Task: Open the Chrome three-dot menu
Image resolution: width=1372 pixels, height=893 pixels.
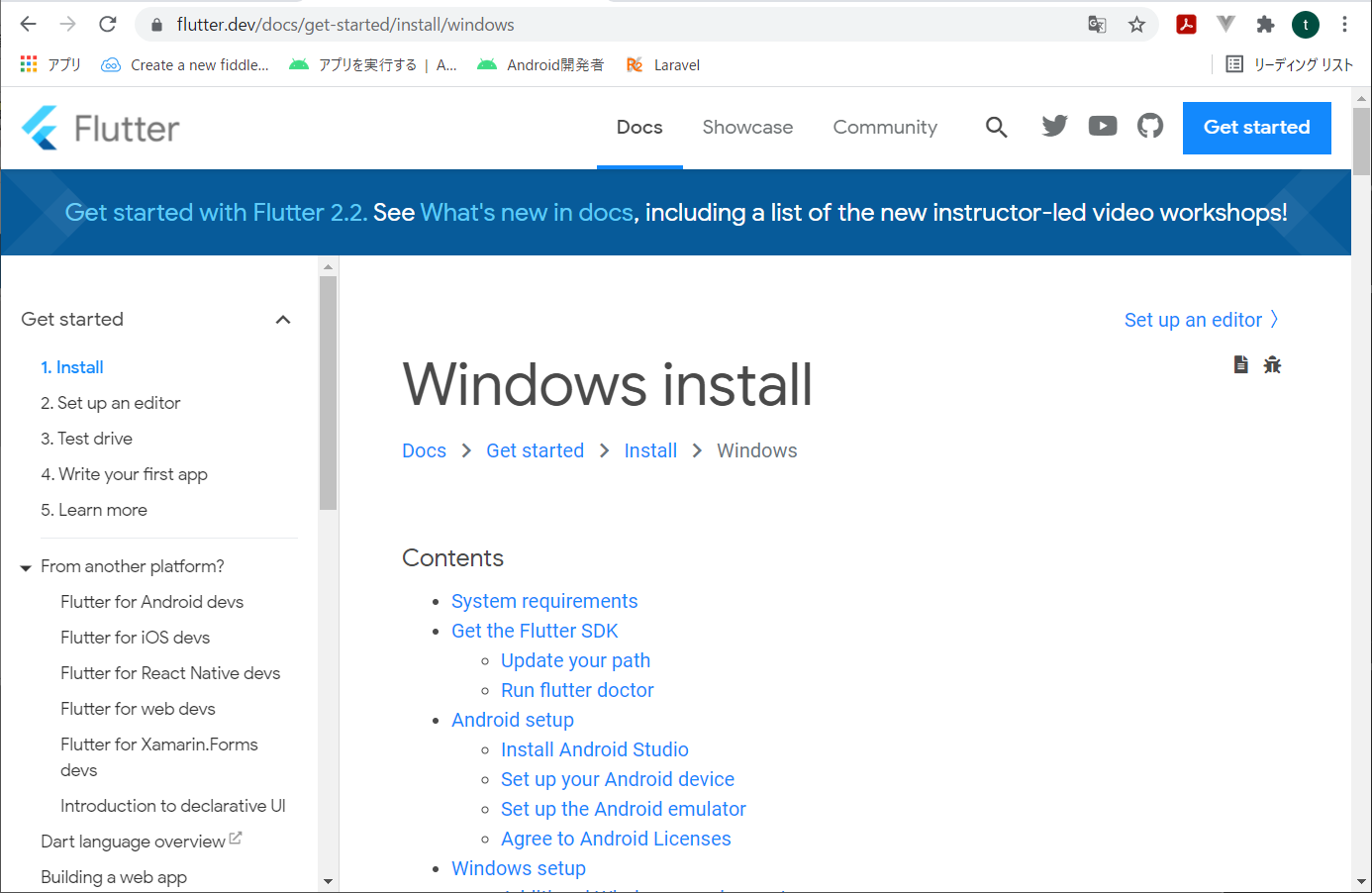Action: point(1344,25)
